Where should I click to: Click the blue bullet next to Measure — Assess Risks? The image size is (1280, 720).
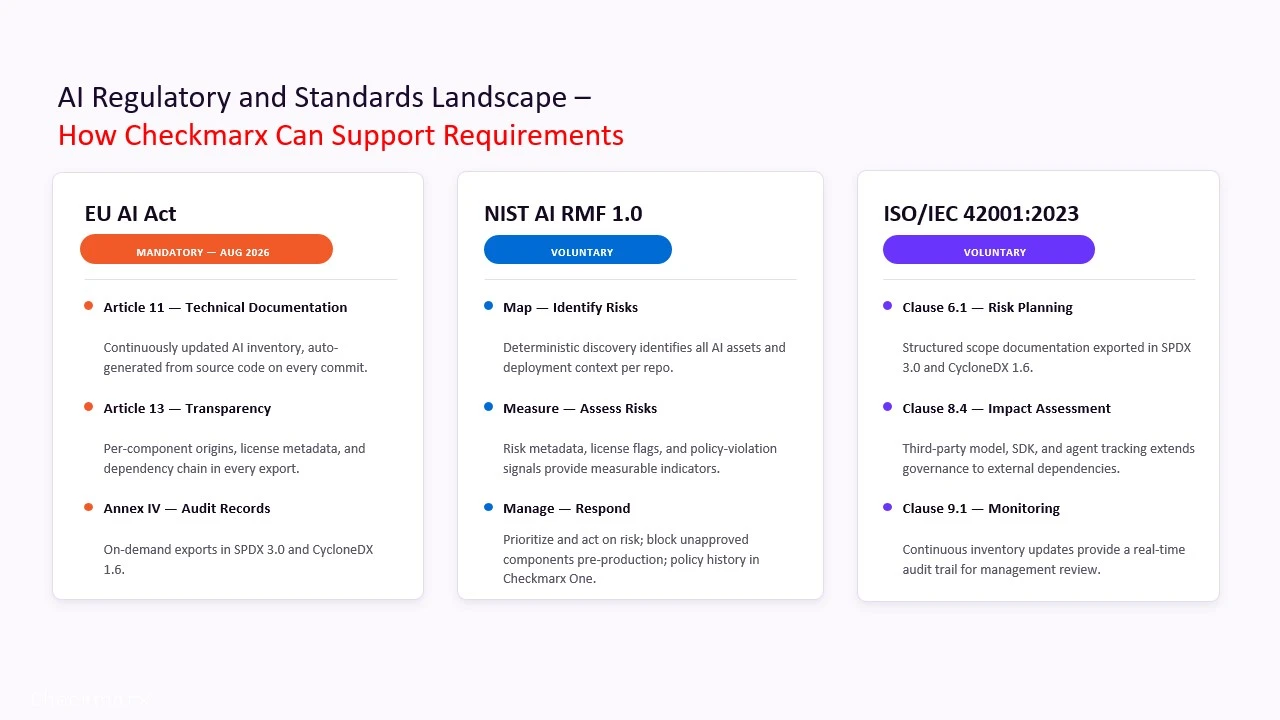pyautogui.click(x=489, y=407)
